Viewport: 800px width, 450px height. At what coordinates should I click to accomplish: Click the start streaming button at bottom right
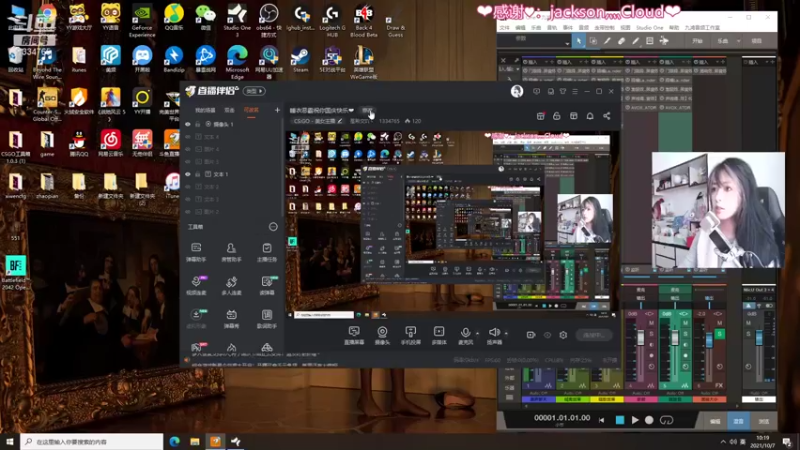pyautogui.click(x=594, y=335)
